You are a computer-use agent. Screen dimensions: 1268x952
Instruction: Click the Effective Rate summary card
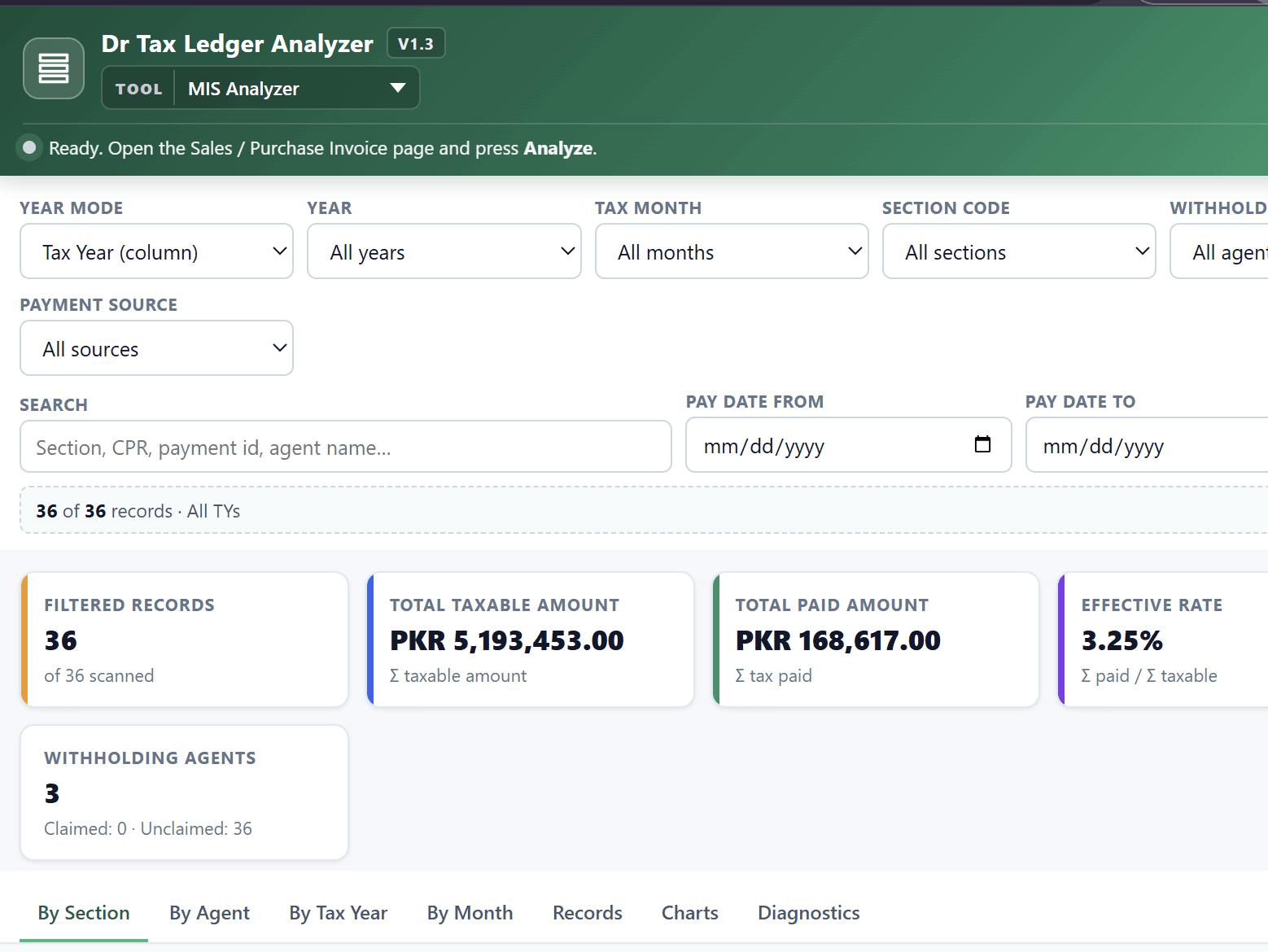[1164, 640]
